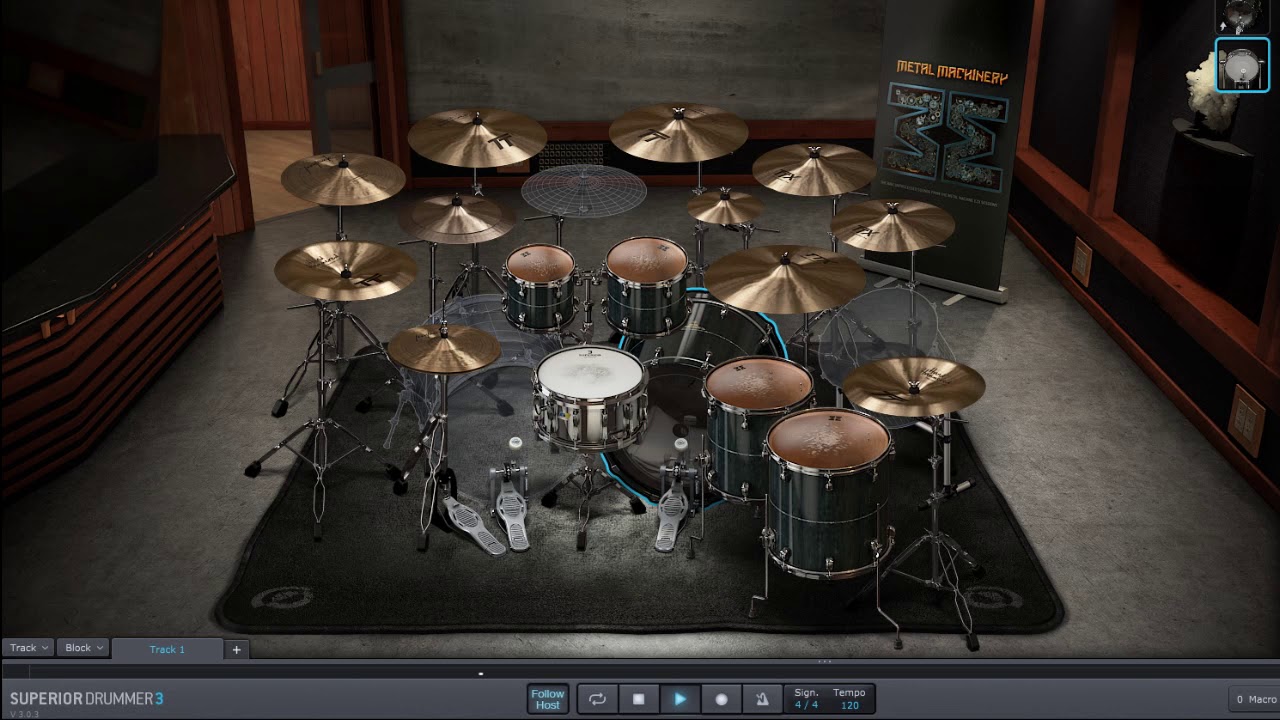Select the small splash cymbal behind right tom
The width and height of the screenshot is (1280, 720).
[725, 206]
